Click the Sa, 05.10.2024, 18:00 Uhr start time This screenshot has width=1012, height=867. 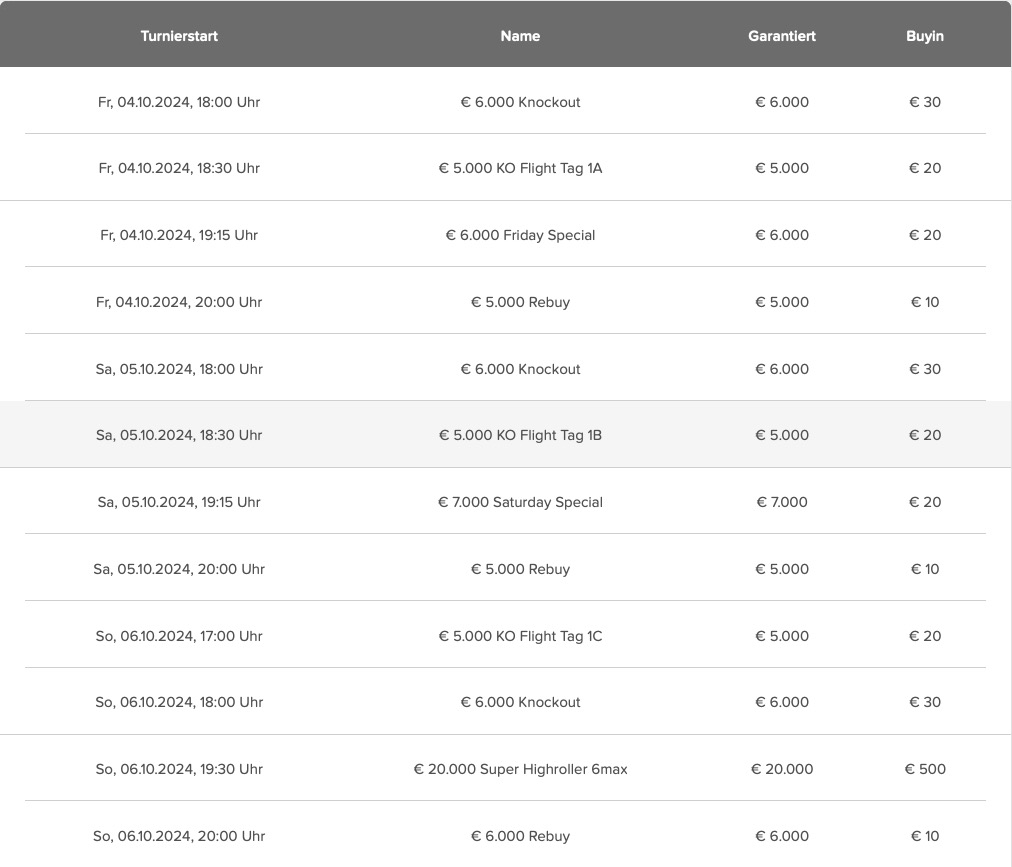pyautogui.click(x=179, y=369)
